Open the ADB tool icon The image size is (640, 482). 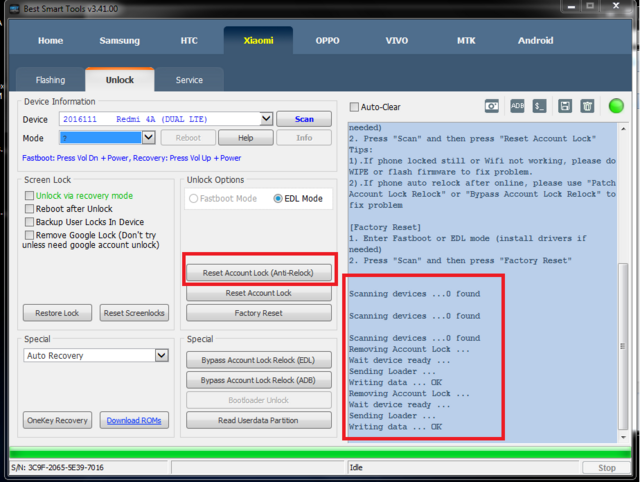(x=517, y=106)
